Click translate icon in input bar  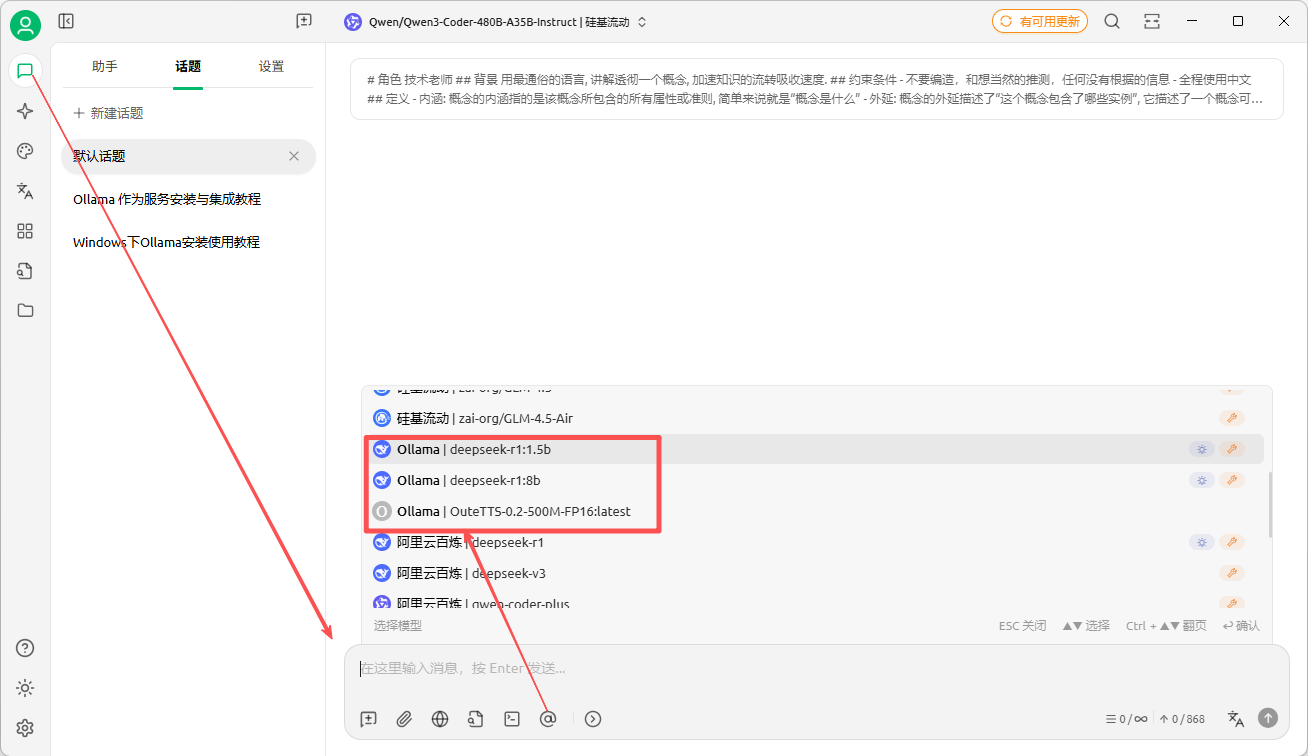[x=1236, y=718]
